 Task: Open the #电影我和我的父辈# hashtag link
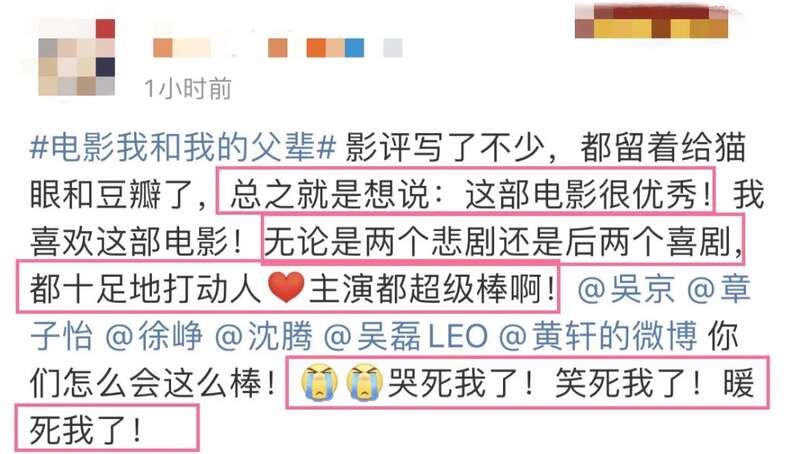click(183, 147)
